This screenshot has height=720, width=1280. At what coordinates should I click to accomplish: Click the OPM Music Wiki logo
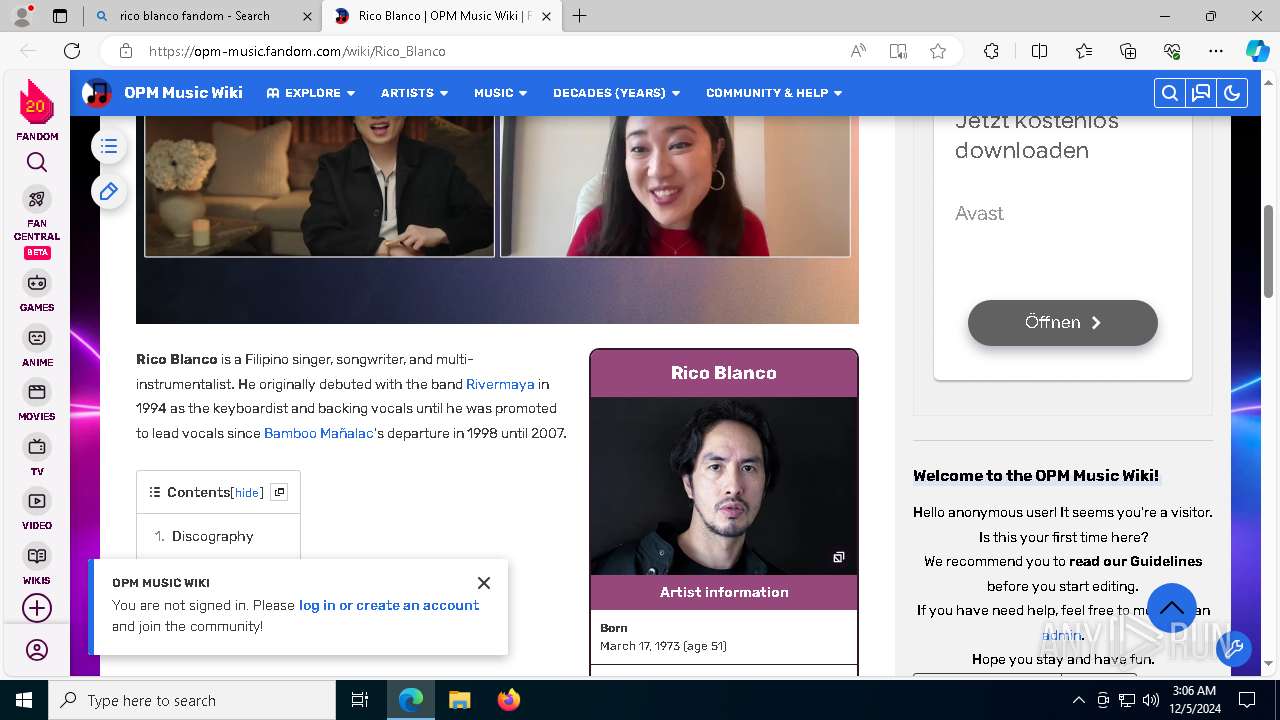[97, 93]
